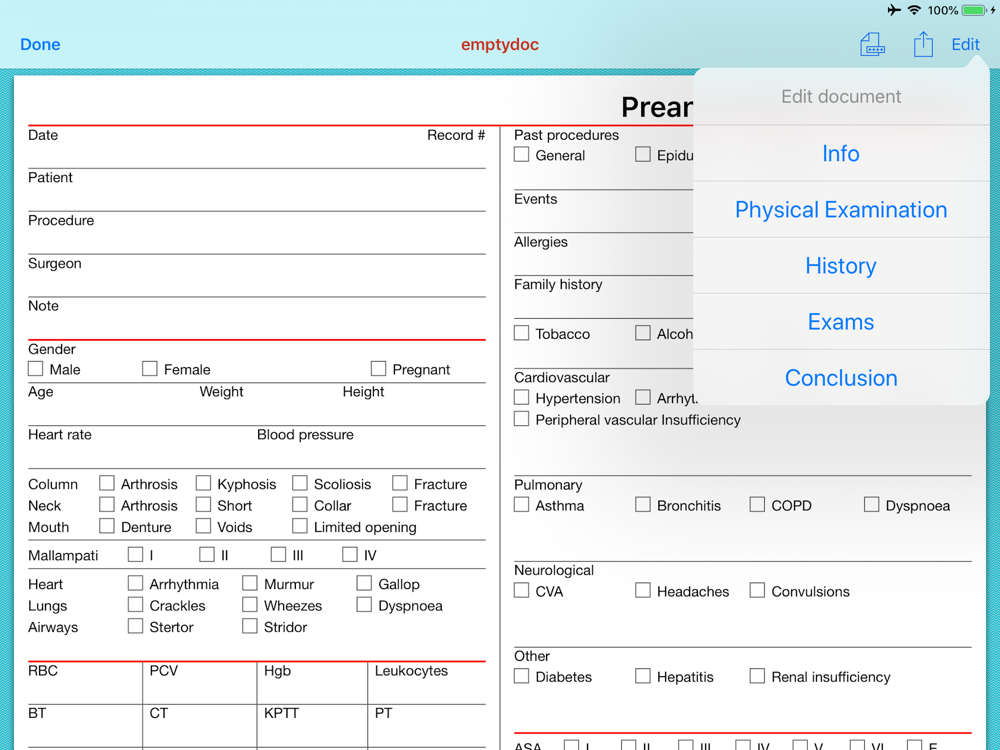1000x750 pixels.
Task: Choose Exams from the Edit menu
Action: (841, 322)
